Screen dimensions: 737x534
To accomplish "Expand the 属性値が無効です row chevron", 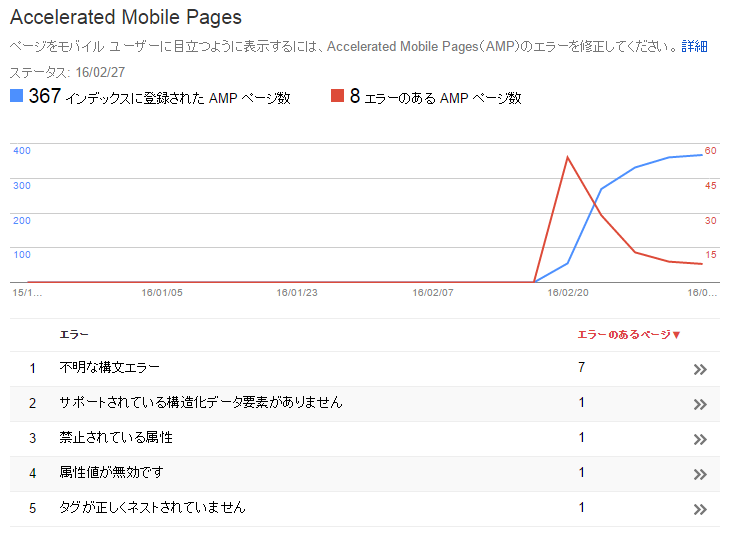I will (x=700, y=474).
